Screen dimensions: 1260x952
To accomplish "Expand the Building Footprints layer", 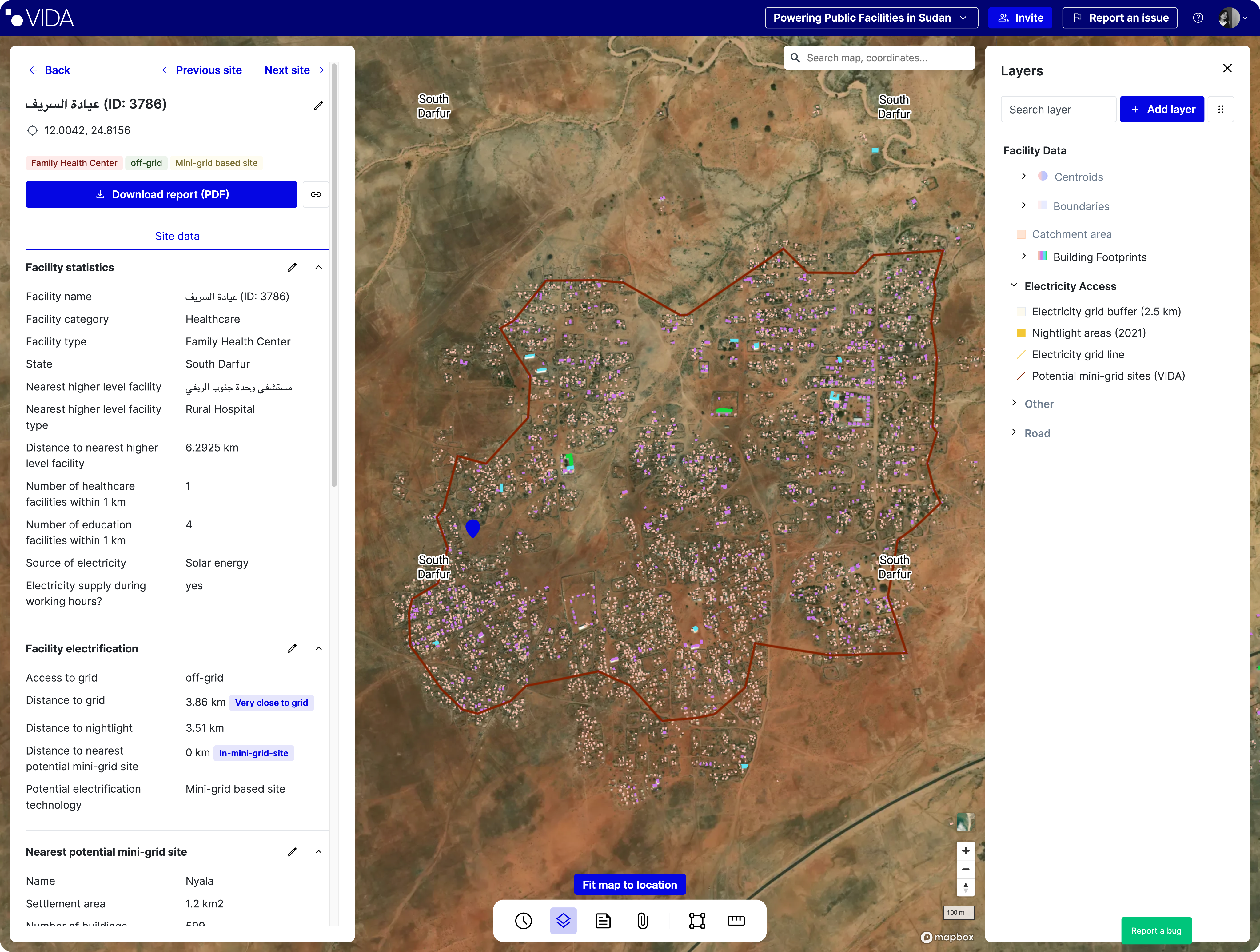I will pos(1024,256).
